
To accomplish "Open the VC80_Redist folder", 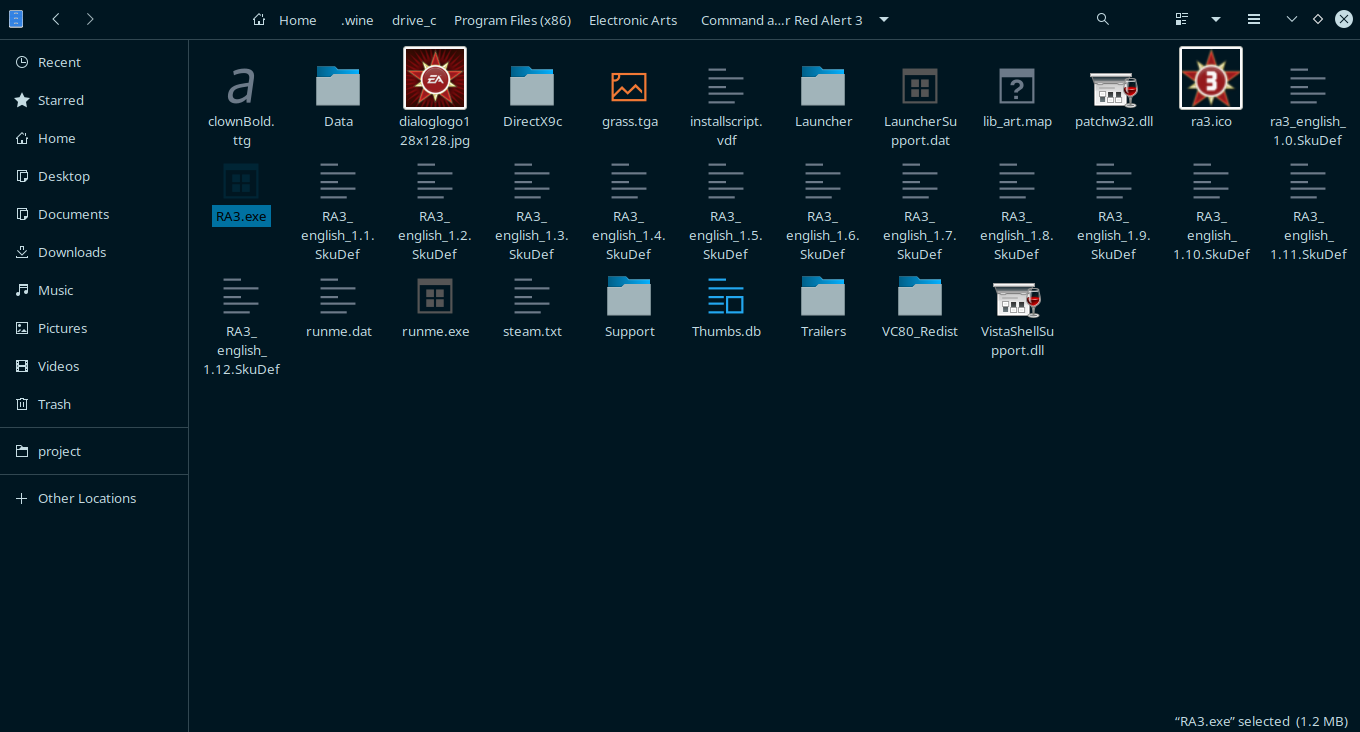I will (920, 296).
